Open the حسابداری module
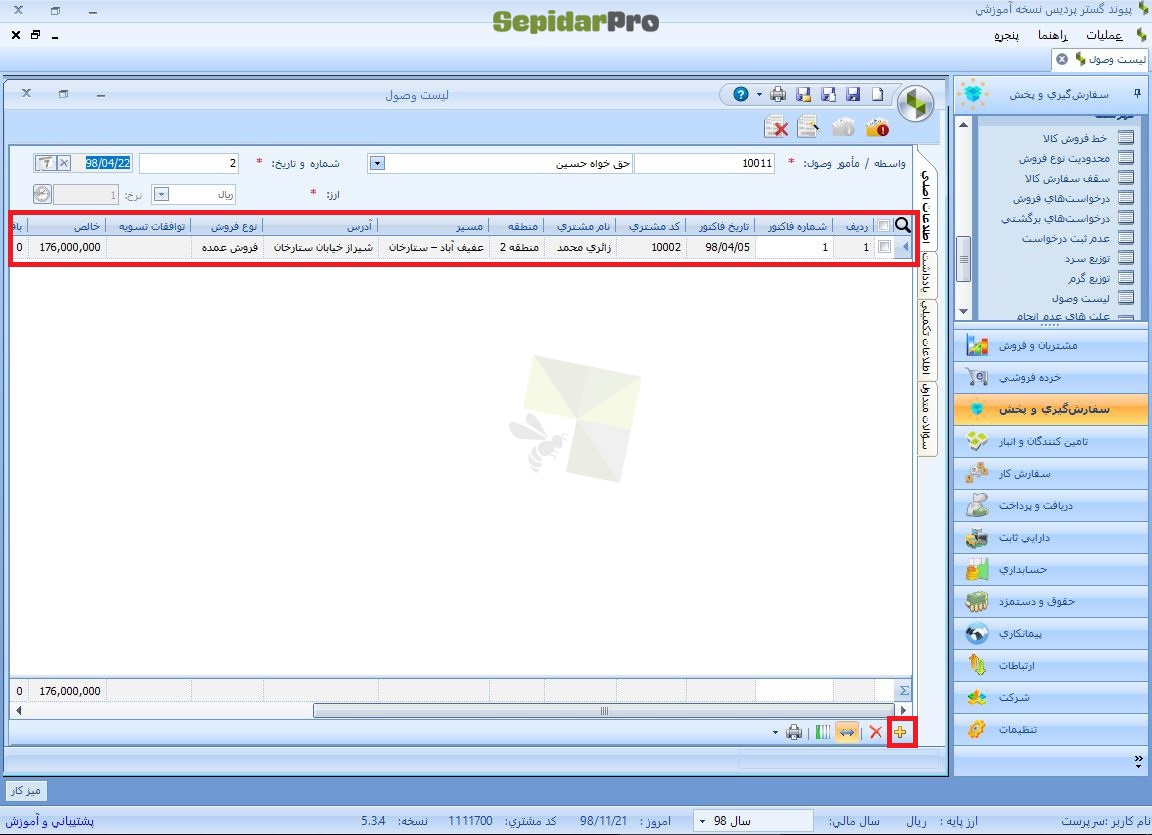The image size is (1152, 835). 1051,569
